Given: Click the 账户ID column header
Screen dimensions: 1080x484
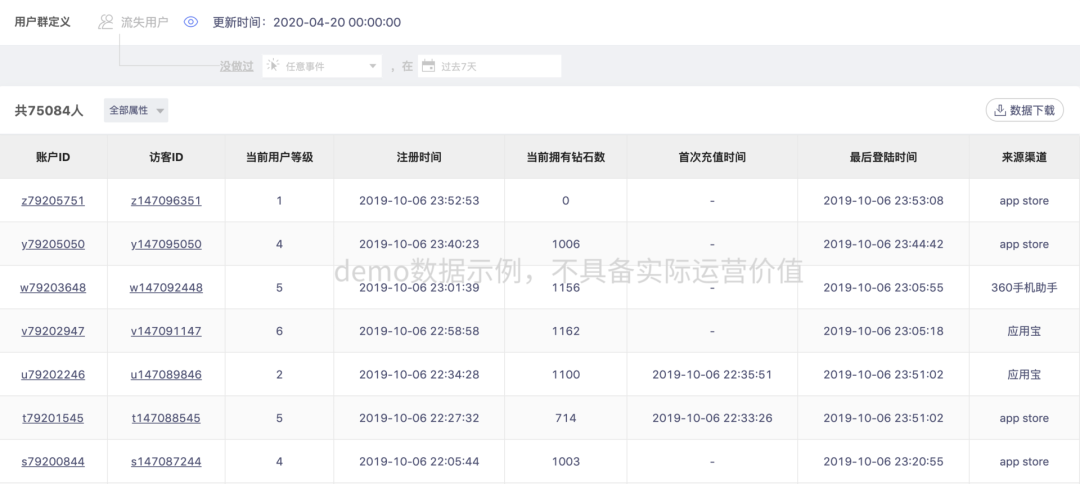Looking at the screenshot, I should (x=53, y=157).
